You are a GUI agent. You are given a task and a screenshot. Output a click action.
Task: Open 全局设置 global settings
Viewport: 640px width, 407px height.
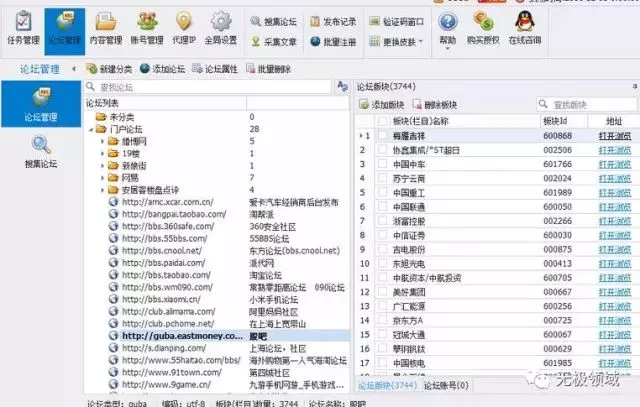click(221, 29)
